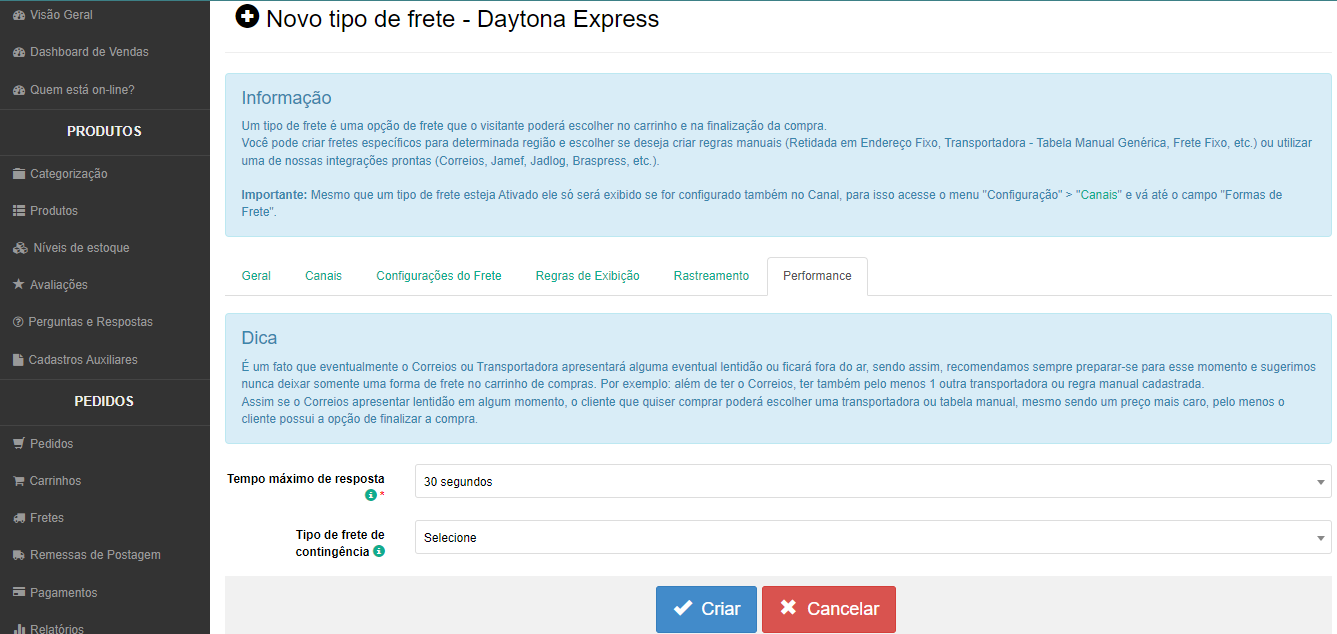Switch to the Geral tab
Viewport: 1337px width, 634px height.
(x=256, y=276)
